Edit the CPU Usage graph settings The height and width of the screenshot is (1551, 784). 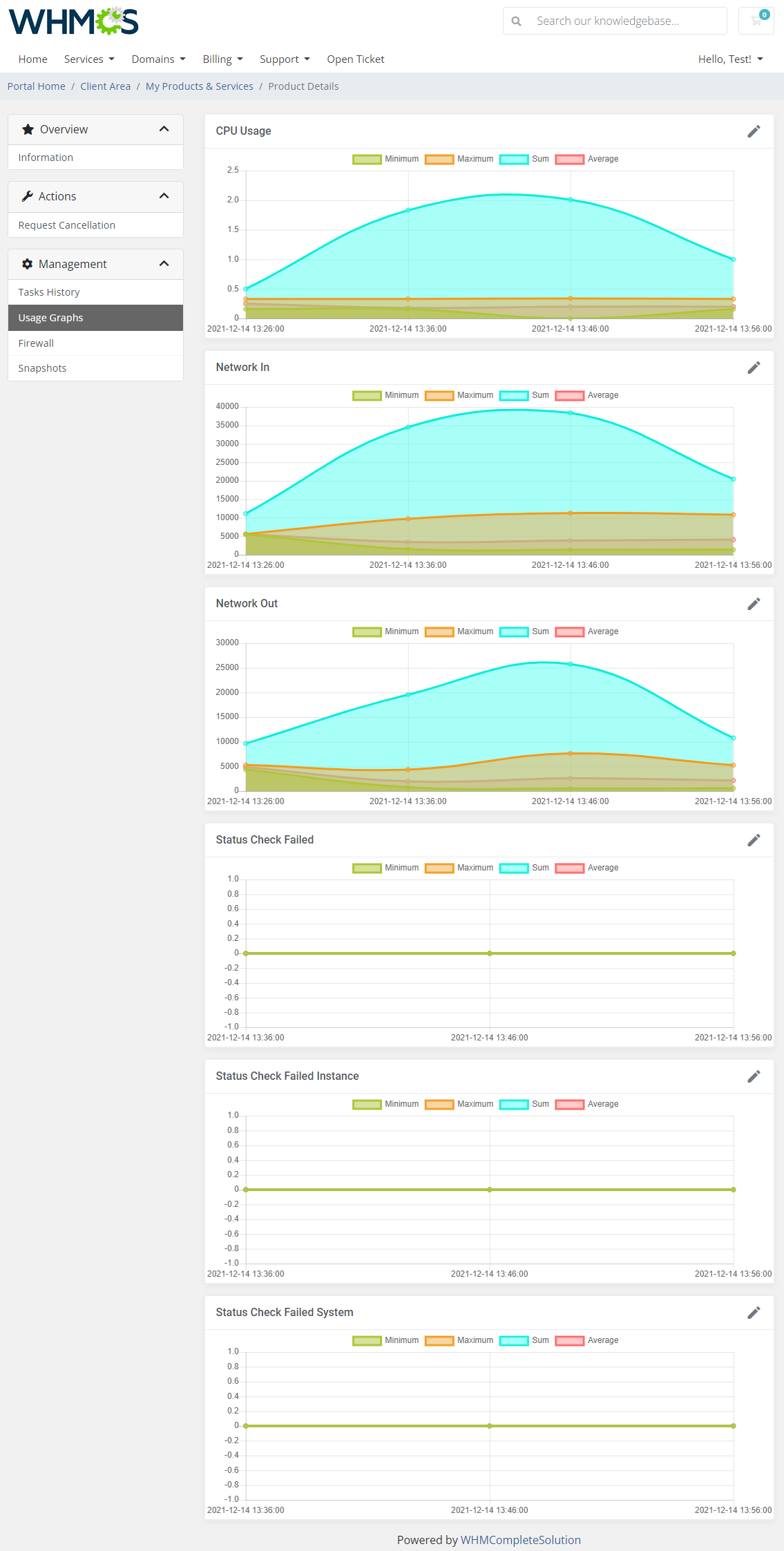tap(754, 131)
